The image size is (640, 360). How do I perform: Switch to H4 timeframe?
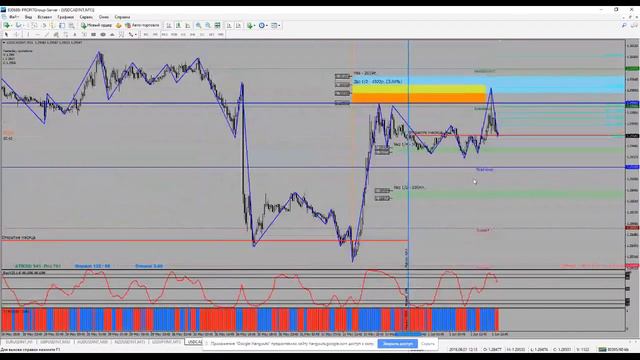[192, 35]
